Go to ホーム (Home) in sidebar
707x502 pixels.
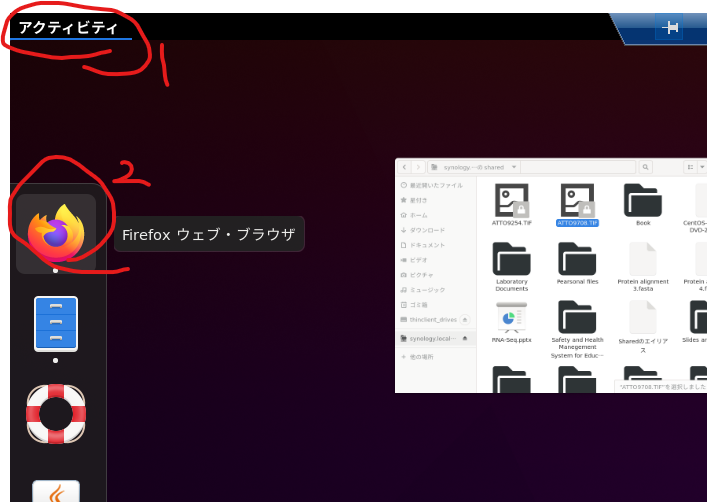coord(436,215)
